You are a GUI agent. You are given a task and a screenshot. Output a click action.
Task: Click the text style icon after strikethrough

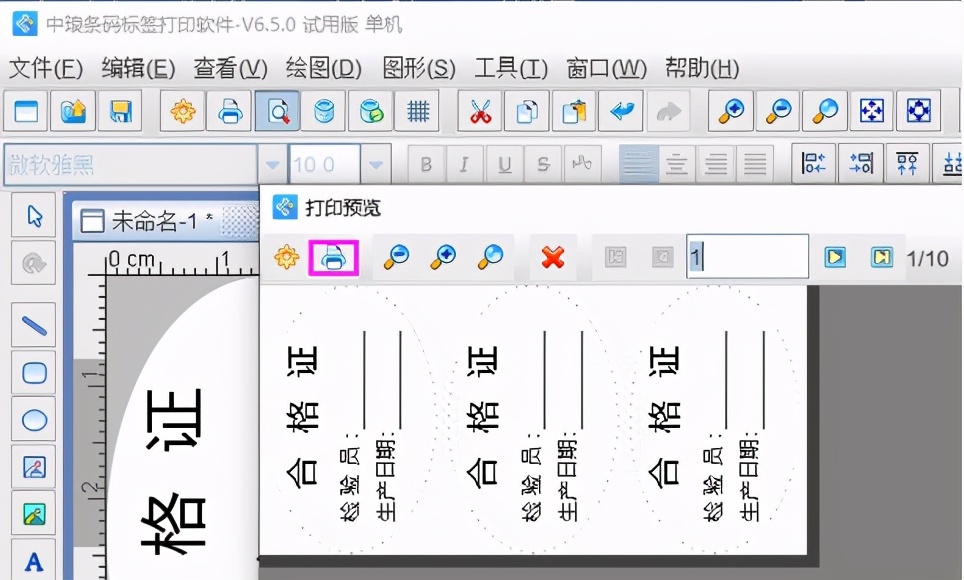coord(582,164)
